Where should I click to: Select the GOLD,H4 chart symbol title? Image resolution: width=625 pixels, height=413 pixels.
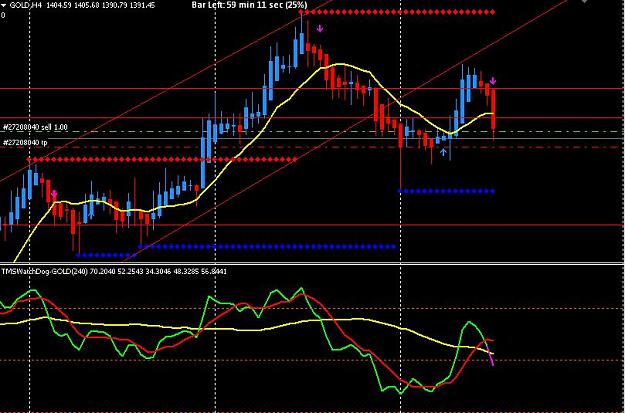[25, 5]
